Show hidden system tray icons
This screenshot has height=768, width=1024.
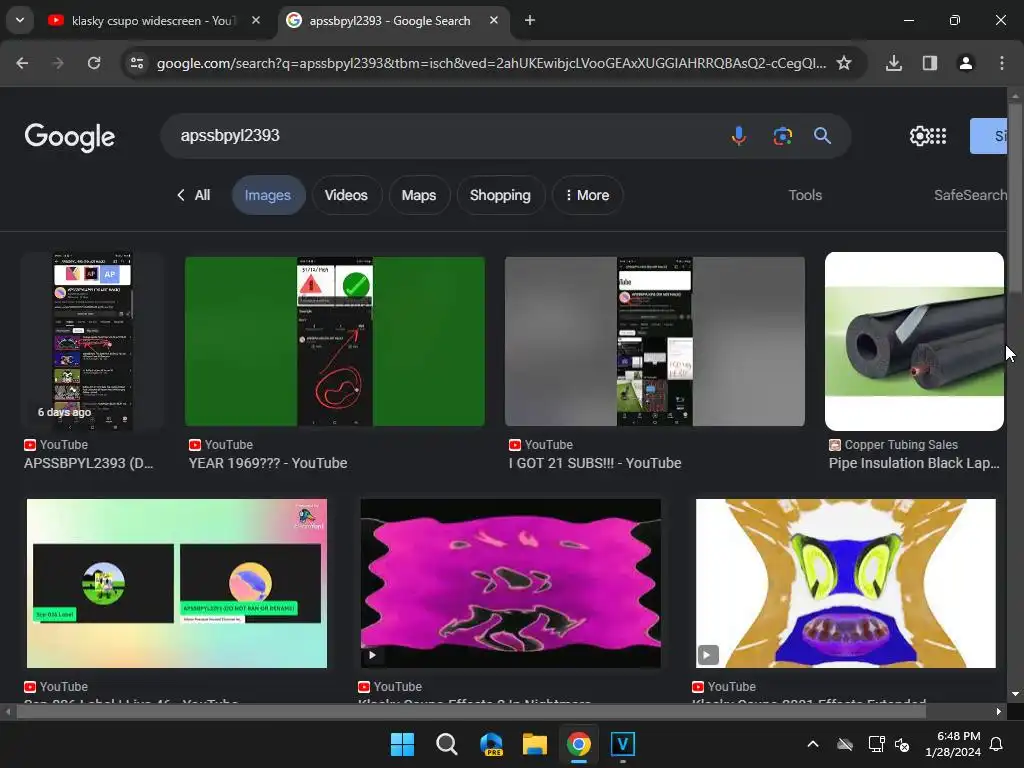pos(813,744)
